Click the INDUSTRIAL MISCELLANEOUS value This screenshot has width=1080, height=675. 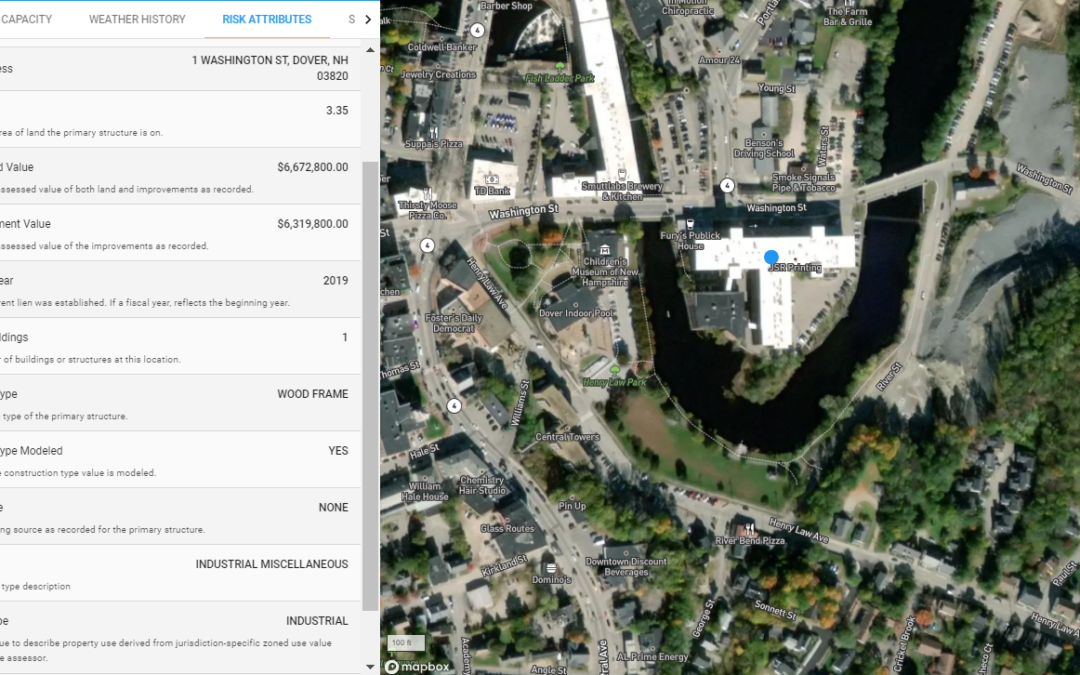[272, 564]
